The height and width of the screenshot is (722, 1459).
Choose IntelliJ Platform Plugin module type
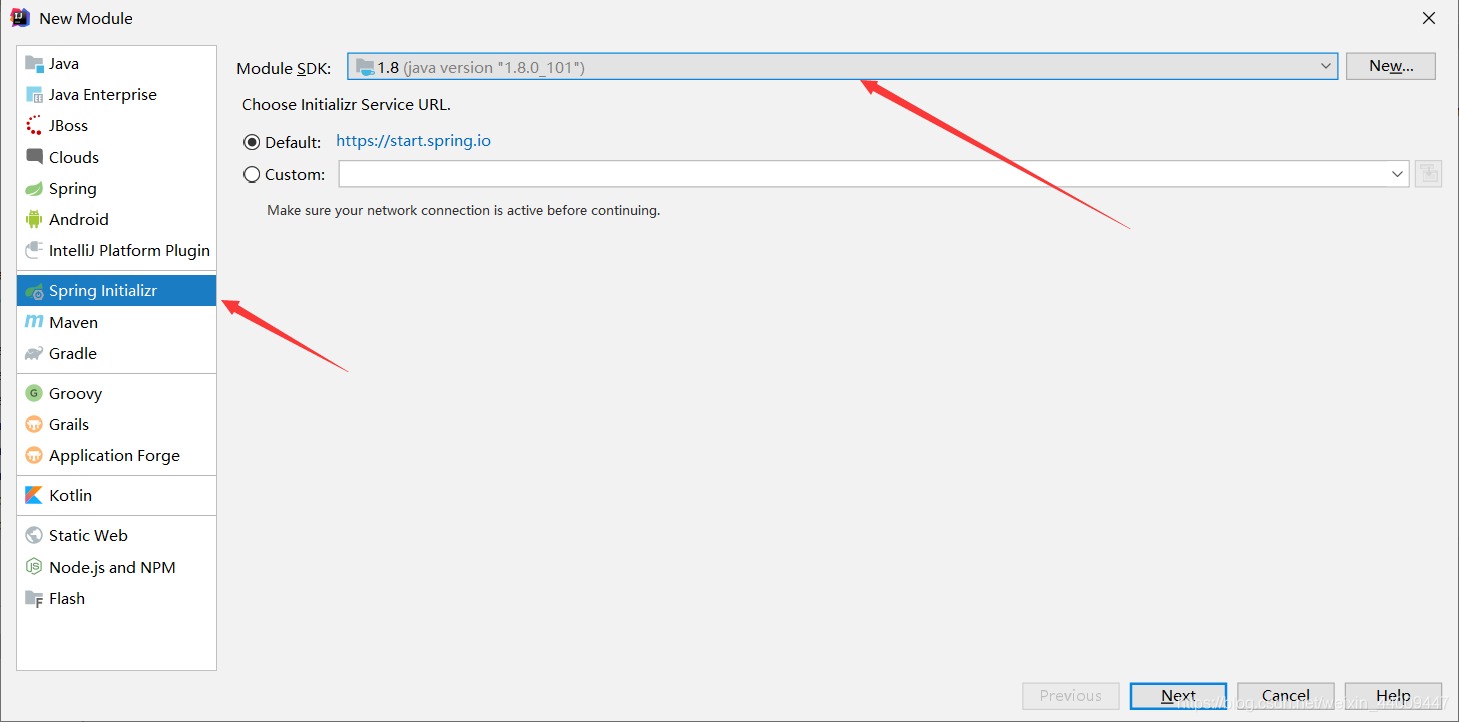(x=116, y=250)
